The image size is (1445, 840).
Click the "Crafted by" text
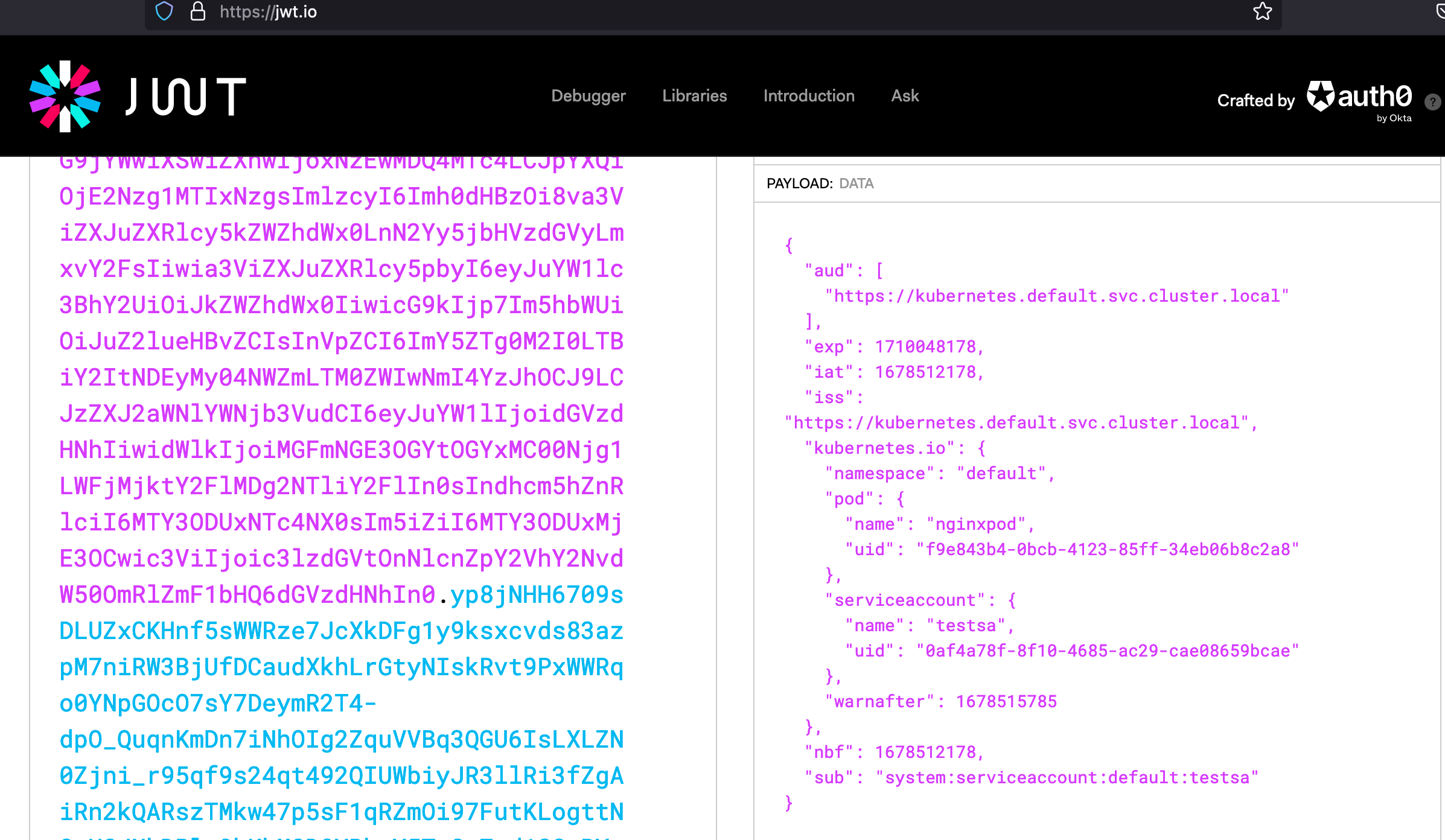(x=1255, y=100)
